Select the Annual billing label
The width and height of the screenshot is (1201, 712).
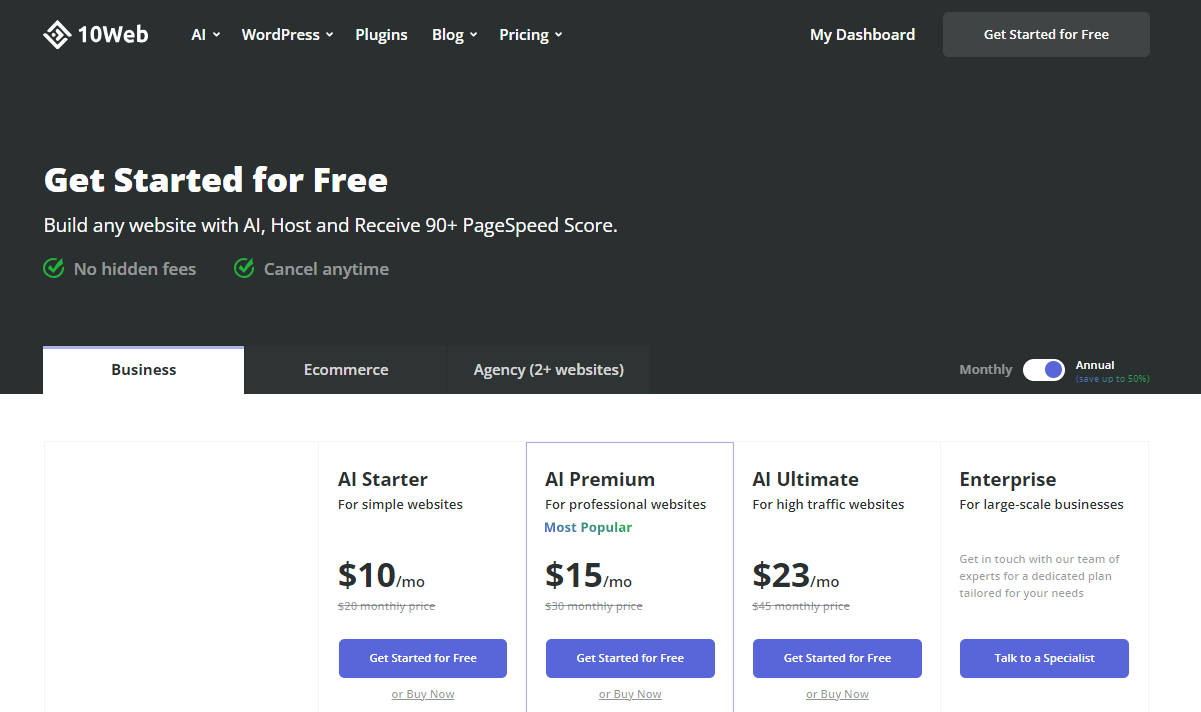point(1095,365)
